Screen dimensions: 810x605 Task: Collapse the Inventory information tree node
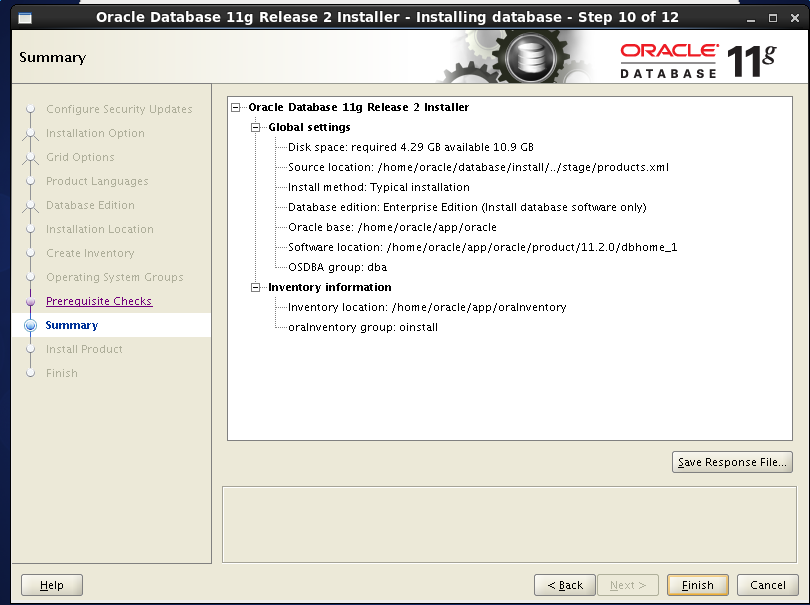pyautogui.click(x=256, y=287)
